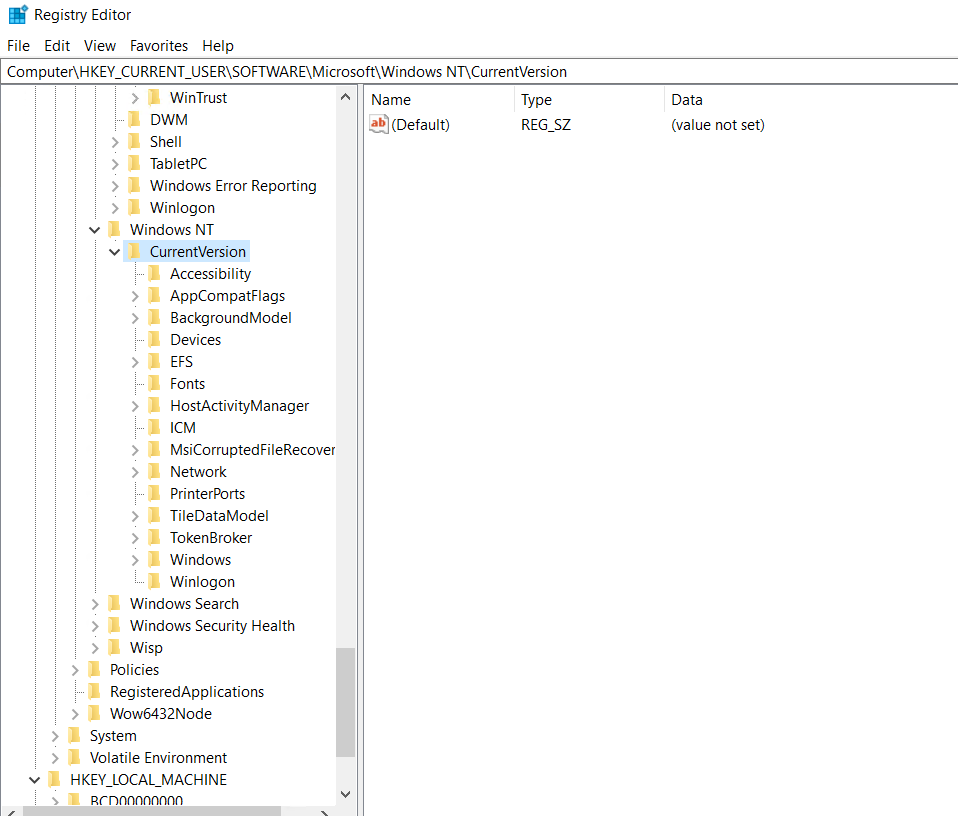Click the TabletPC folder icon

point(134,163)
